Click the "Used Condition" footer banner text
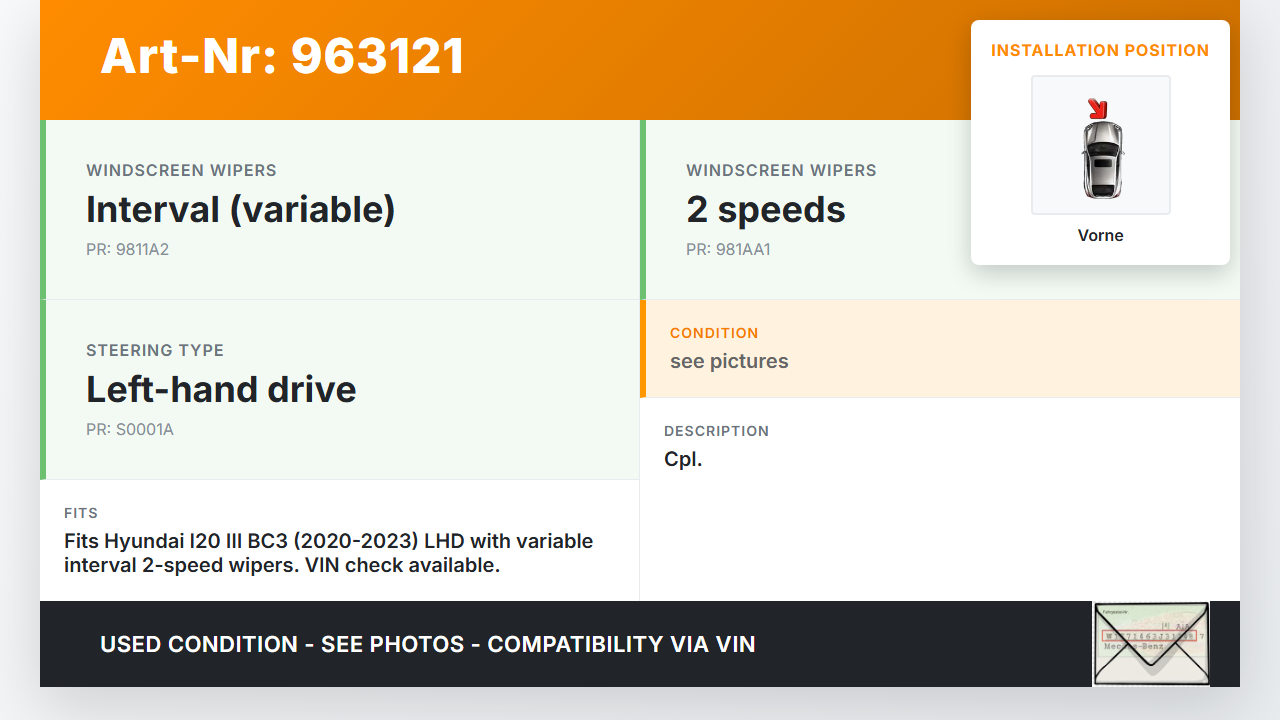Image resolution: width=1280 pixels, height=720 pixels. tap(427, 645)
